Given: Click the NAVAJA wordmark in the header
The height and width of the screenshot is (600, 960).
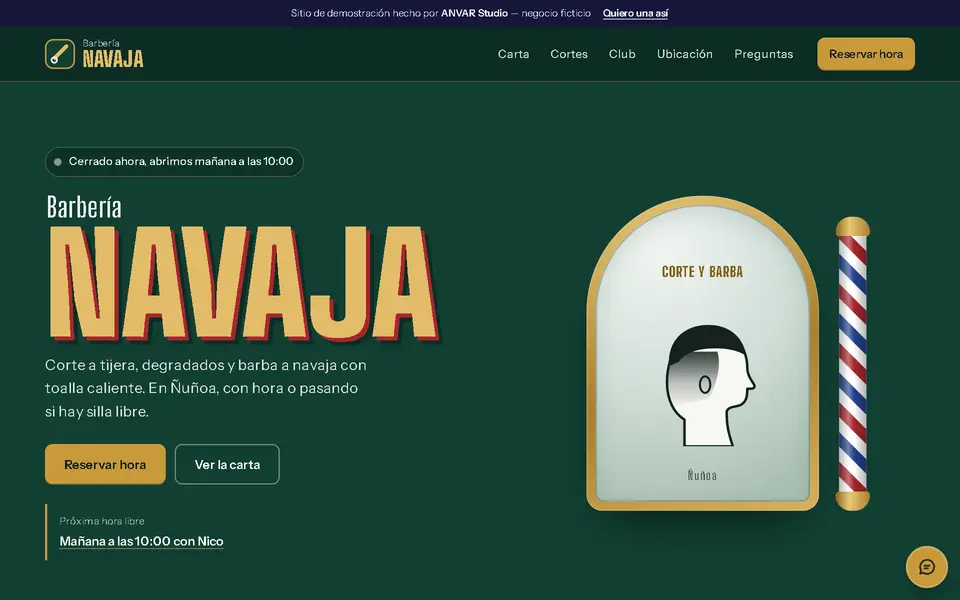Looking at the screenshot, I should click(113, 59).
